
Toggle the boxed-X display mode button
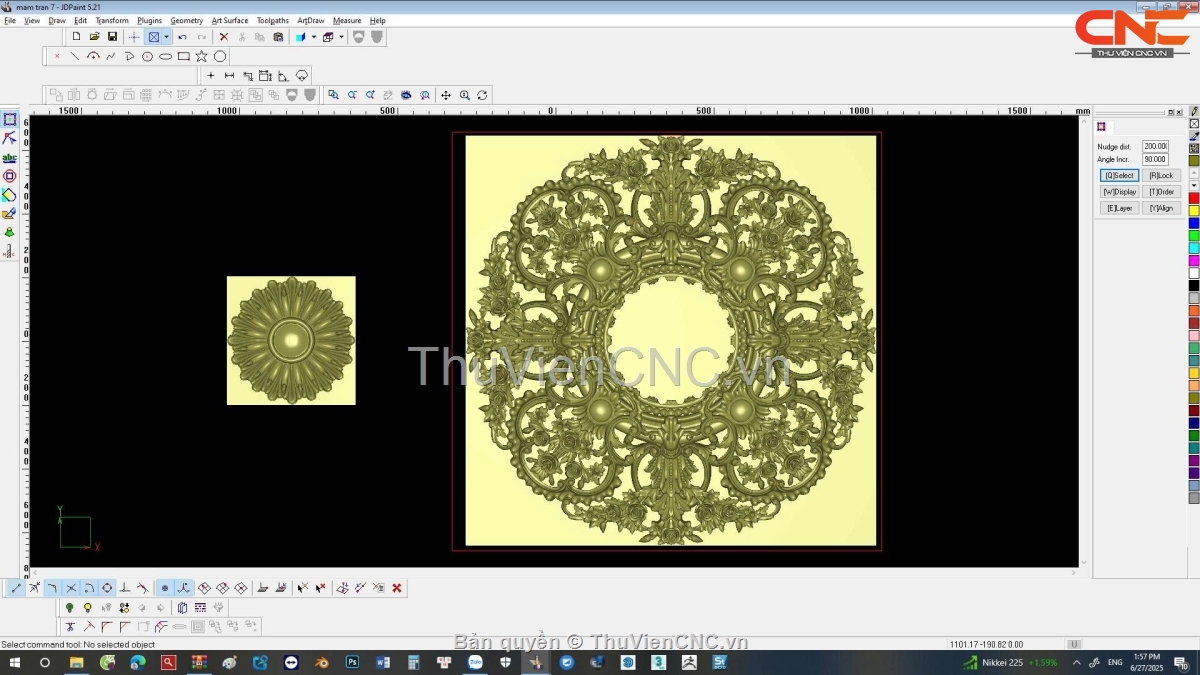click(x=154, y=37)
